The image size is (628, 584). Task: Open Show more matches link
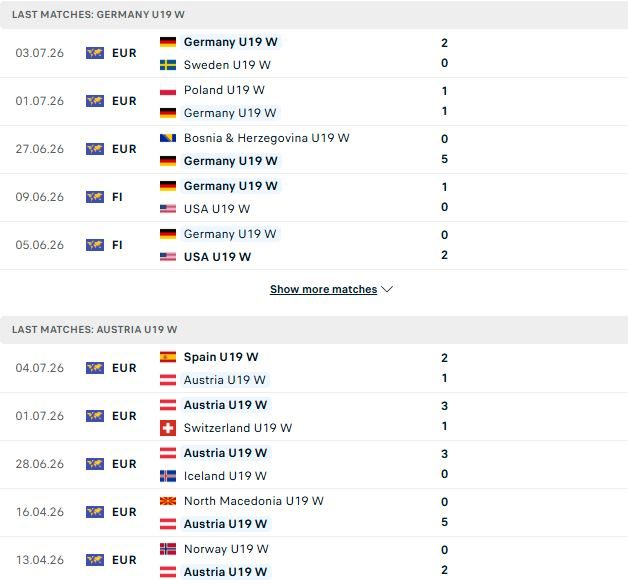pyautogui.click(x=324, y=289)
